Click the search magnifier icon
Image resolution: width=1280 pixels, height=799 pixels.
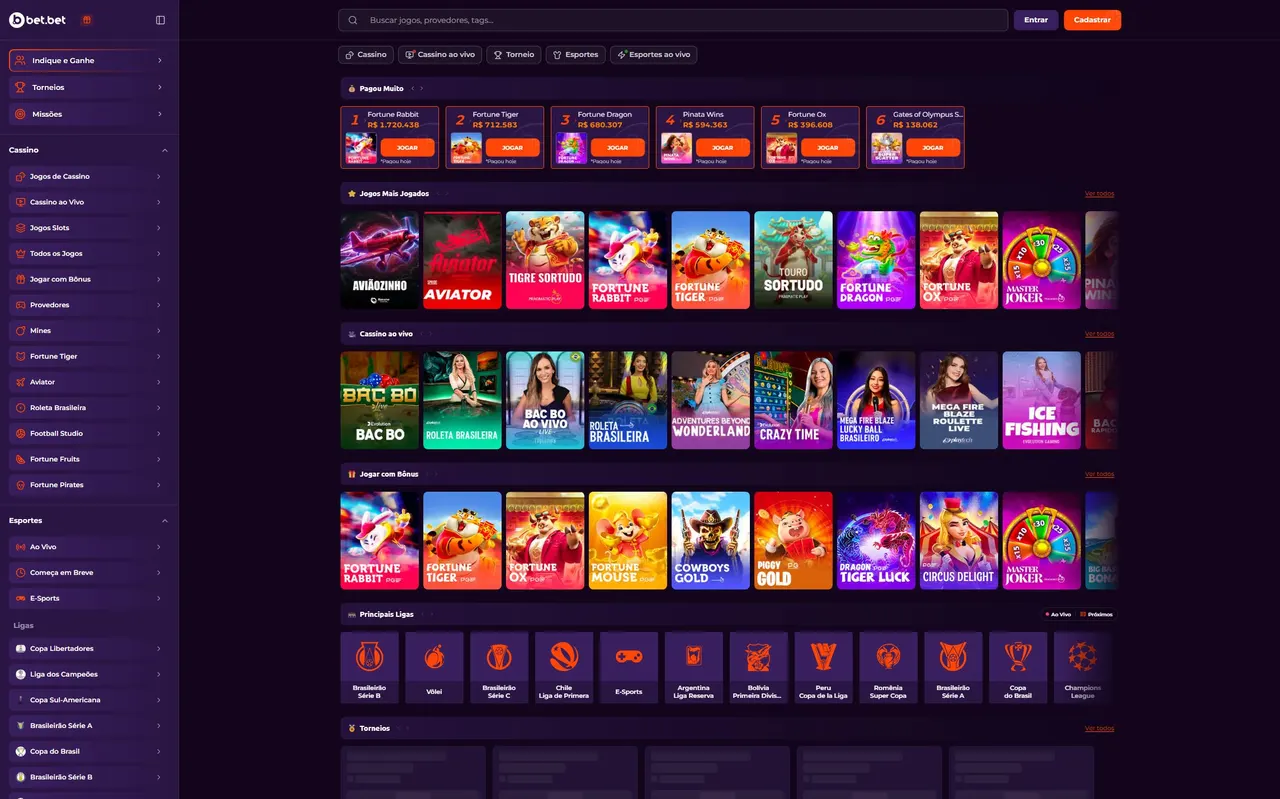click(x=353, y=20)
